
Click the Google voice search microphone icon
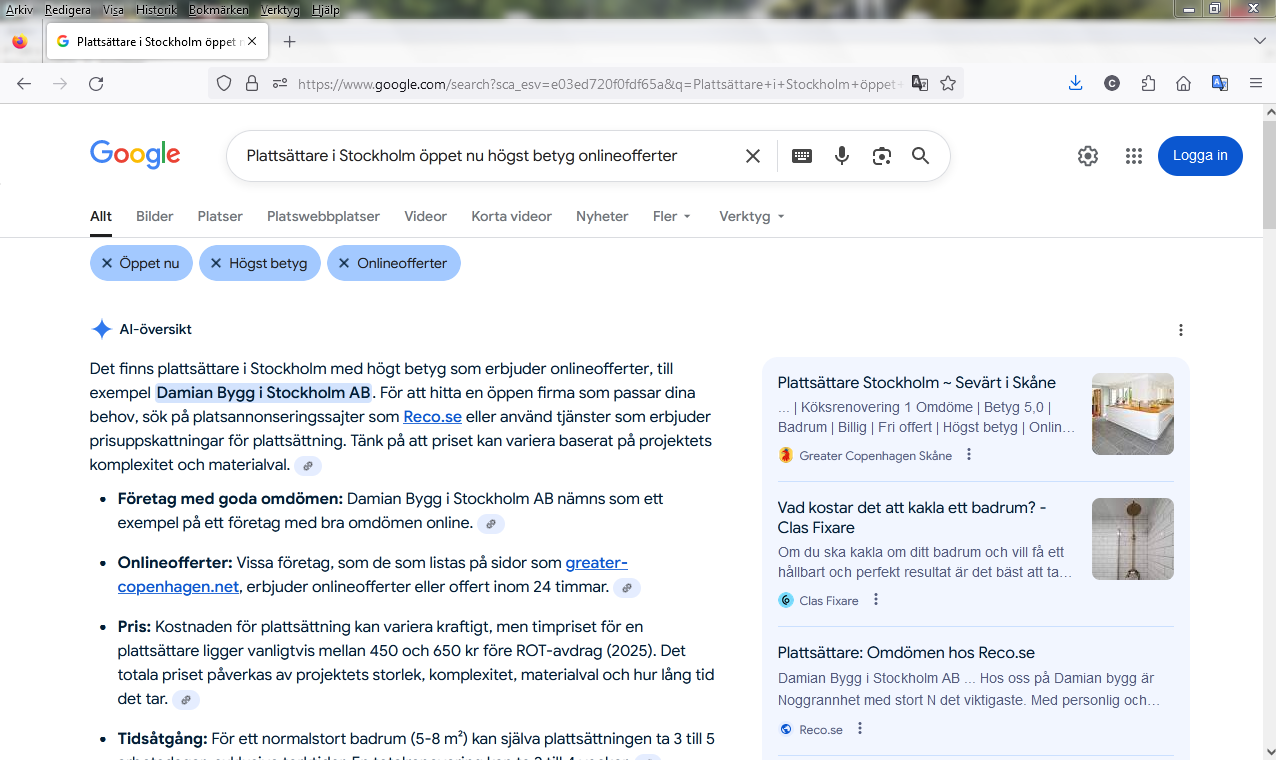842,156
